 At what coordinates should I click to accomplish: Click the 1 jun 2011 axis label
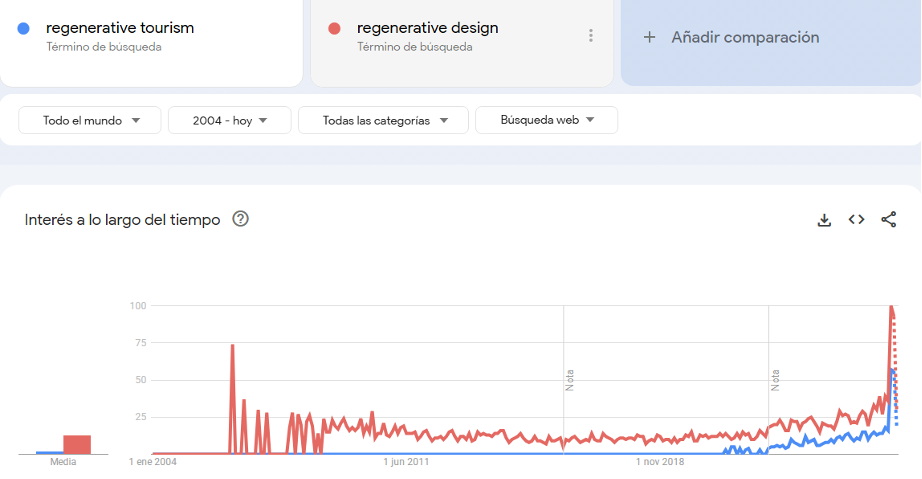point(406,462)
